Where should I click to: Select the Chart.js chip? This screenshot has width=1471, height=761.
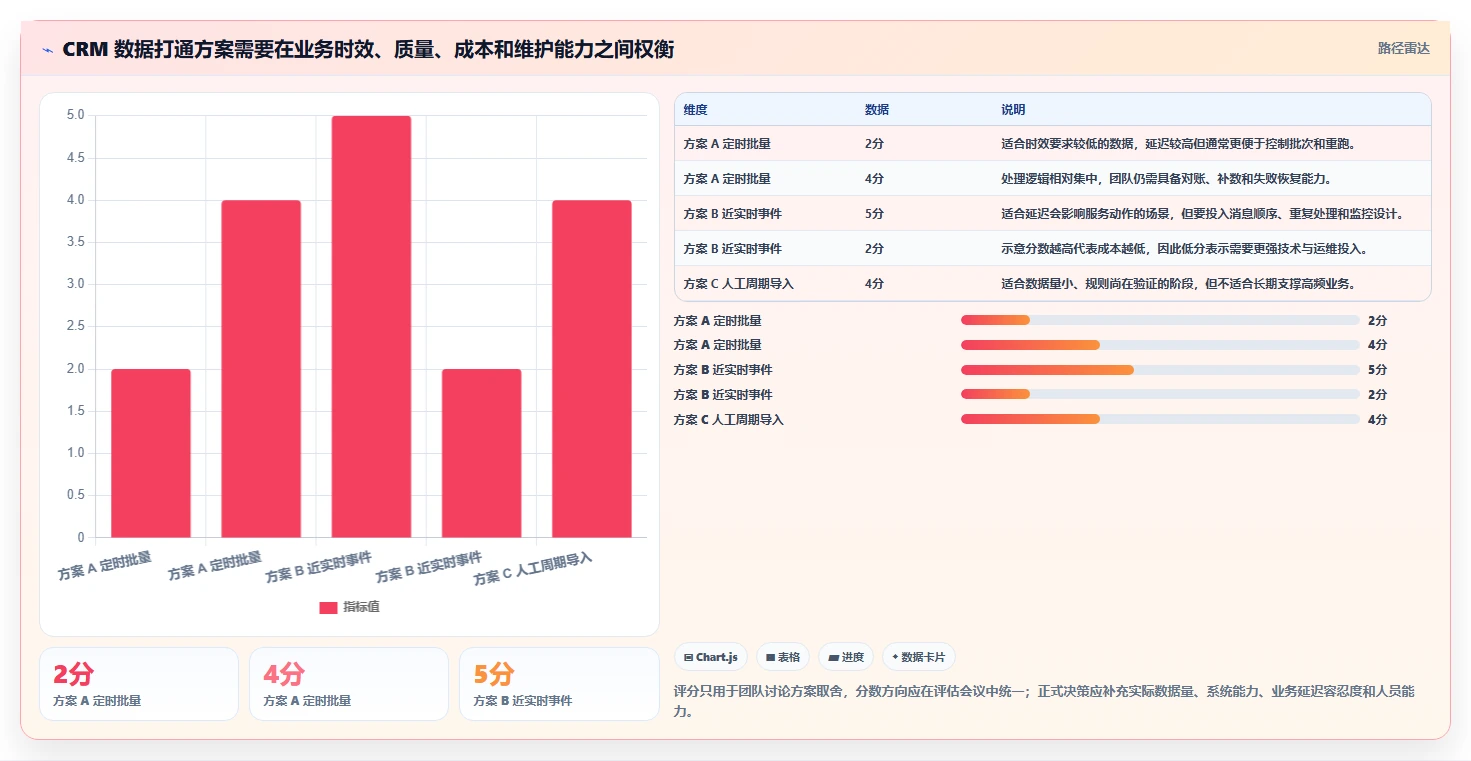(711, 657)
